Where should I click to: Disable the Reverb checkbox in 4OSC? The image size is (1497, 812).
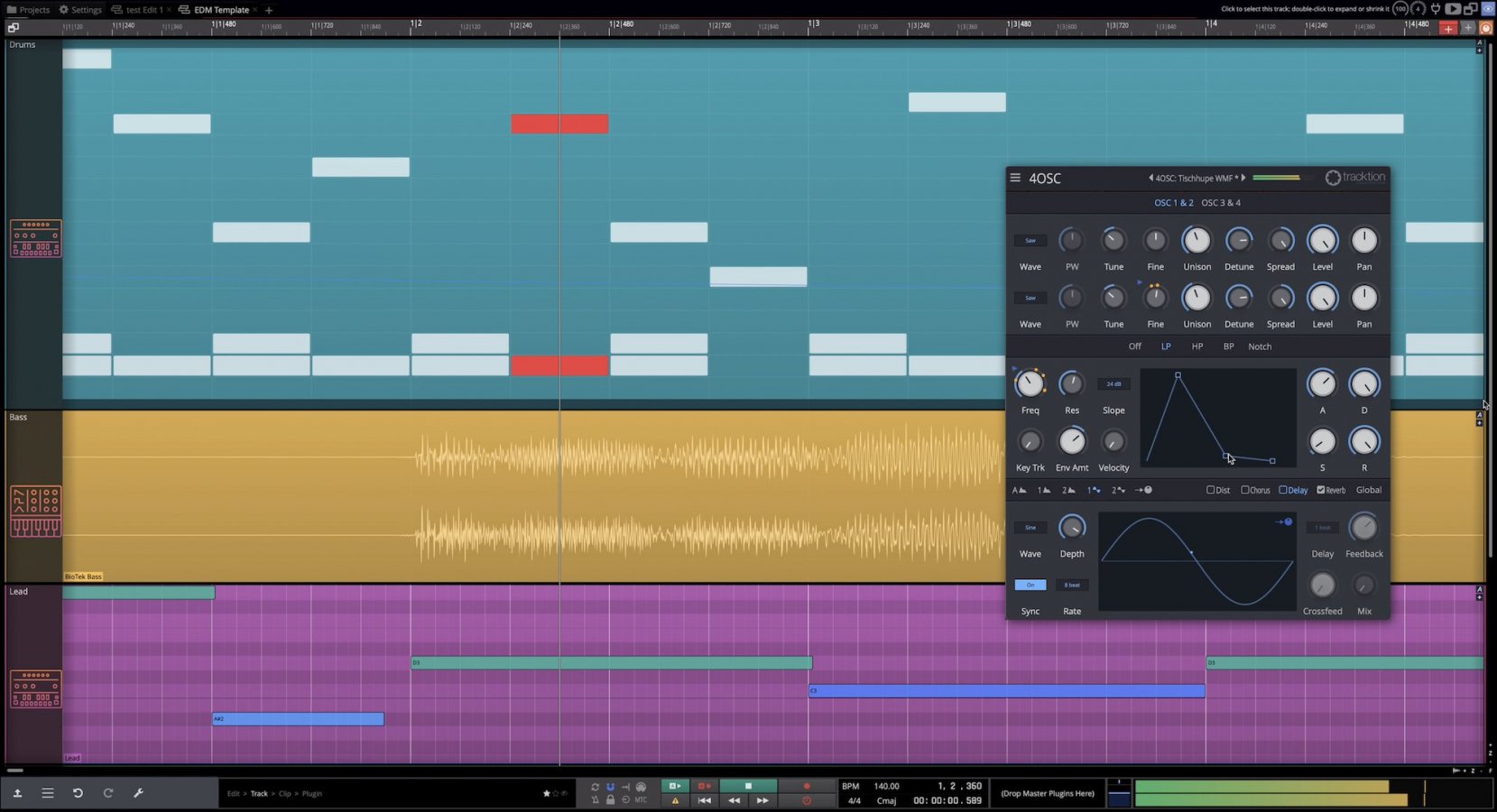[x=1319, y=490]
